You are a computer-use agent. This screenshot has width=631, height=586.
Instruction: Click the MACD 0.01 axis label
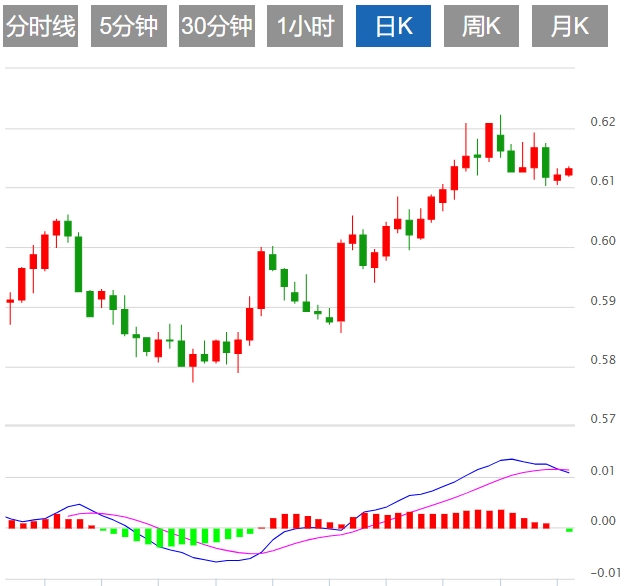click(603, 470)
